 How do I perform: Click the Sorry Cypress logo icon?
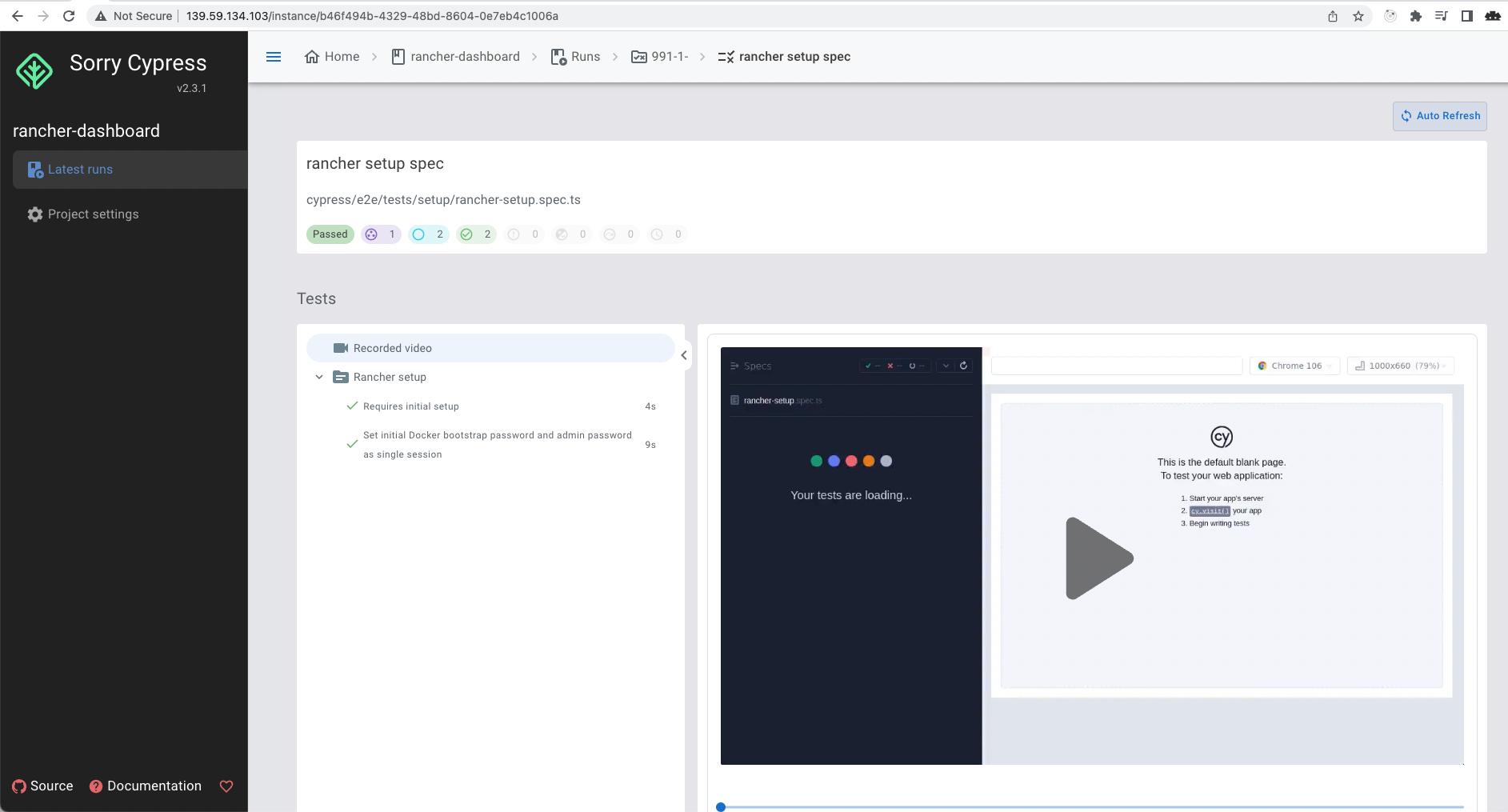click(34, 70)
